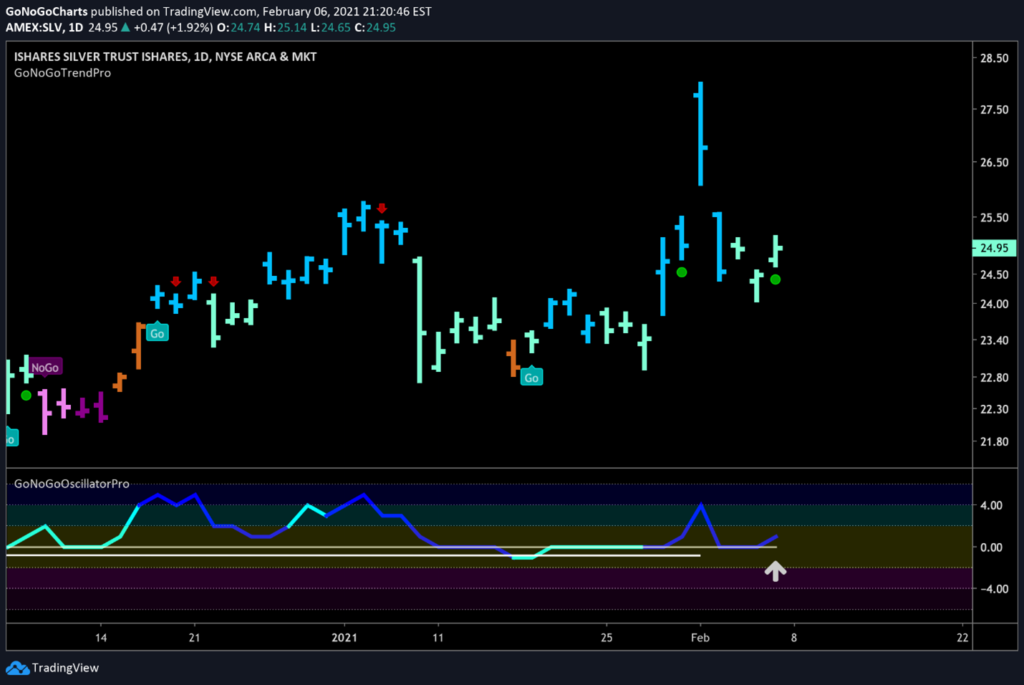The width and height of the screenshot is (1024, 685).
Task: Select the GoNoGoOscillatorPro indicator label
Action: point(72,484)
